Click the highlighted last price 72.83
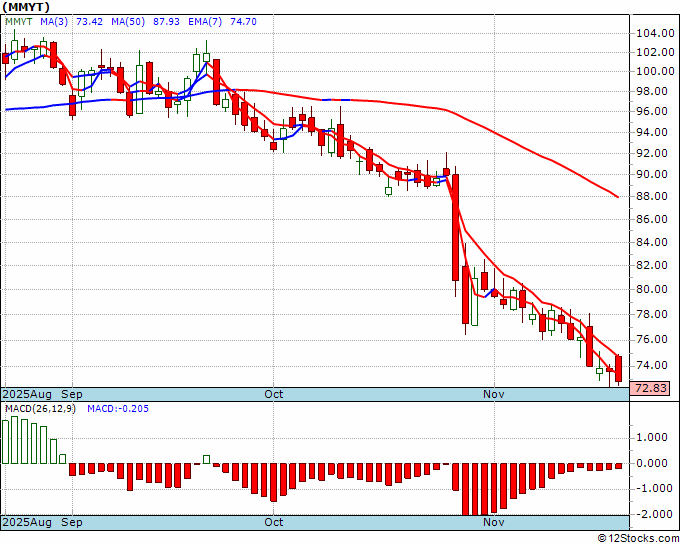Viewport: 680px width, 546px height. coord(649,388)
